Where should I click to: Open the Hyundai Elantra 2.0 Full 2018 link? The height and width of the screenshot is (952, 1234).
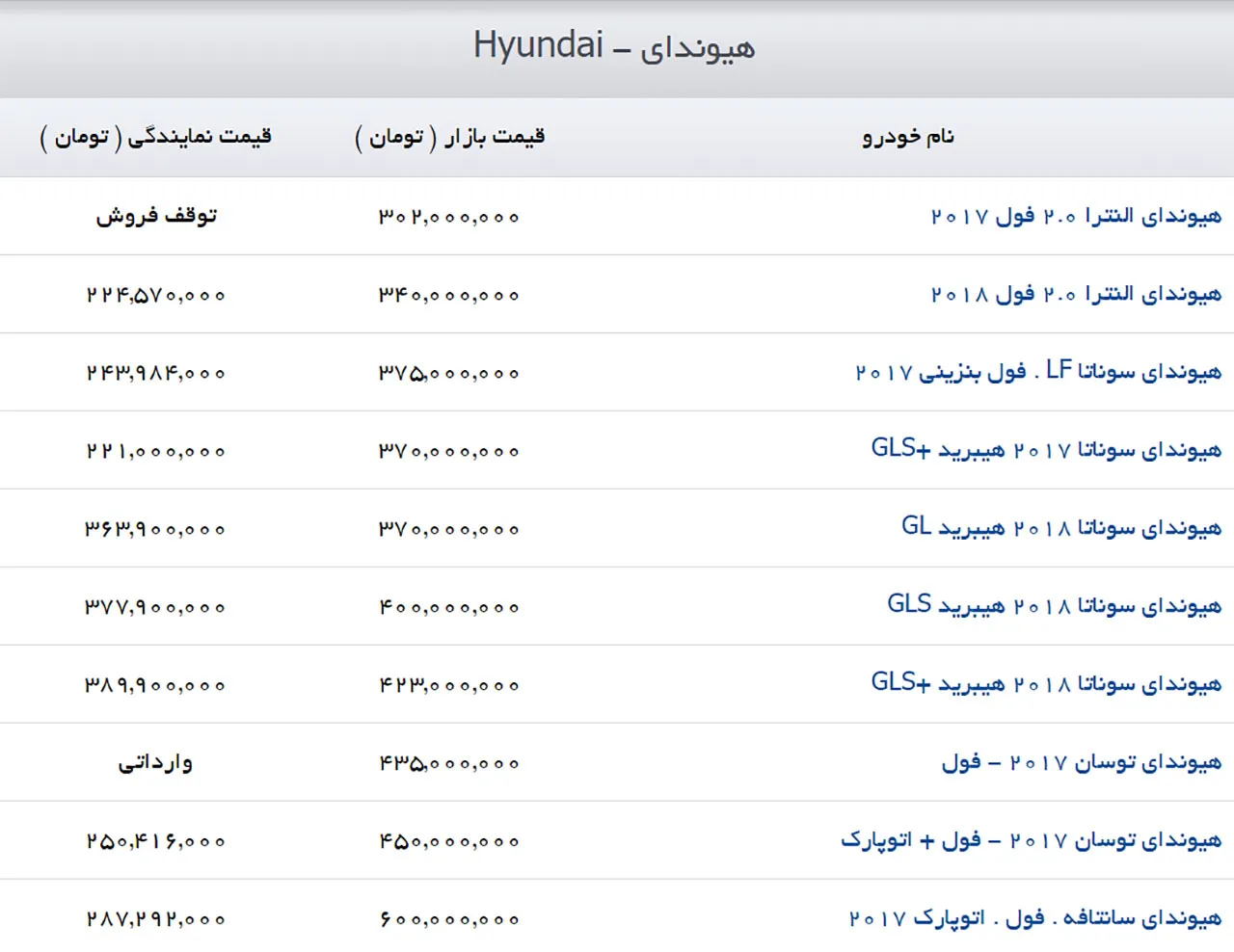point(1076,294)
